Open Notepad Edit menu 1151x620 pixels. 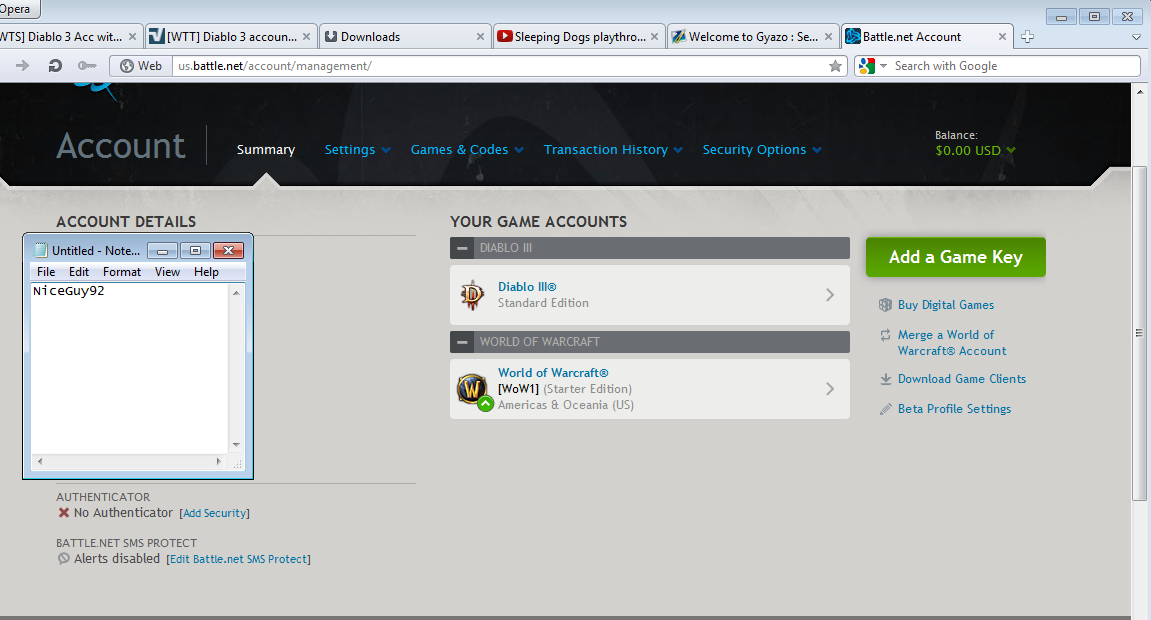click(79, 271)
